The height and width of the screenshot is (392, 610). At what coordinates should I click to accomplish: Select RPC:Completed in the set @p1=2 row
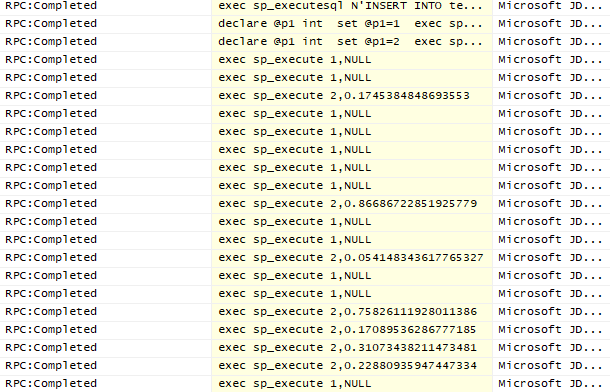51,42
